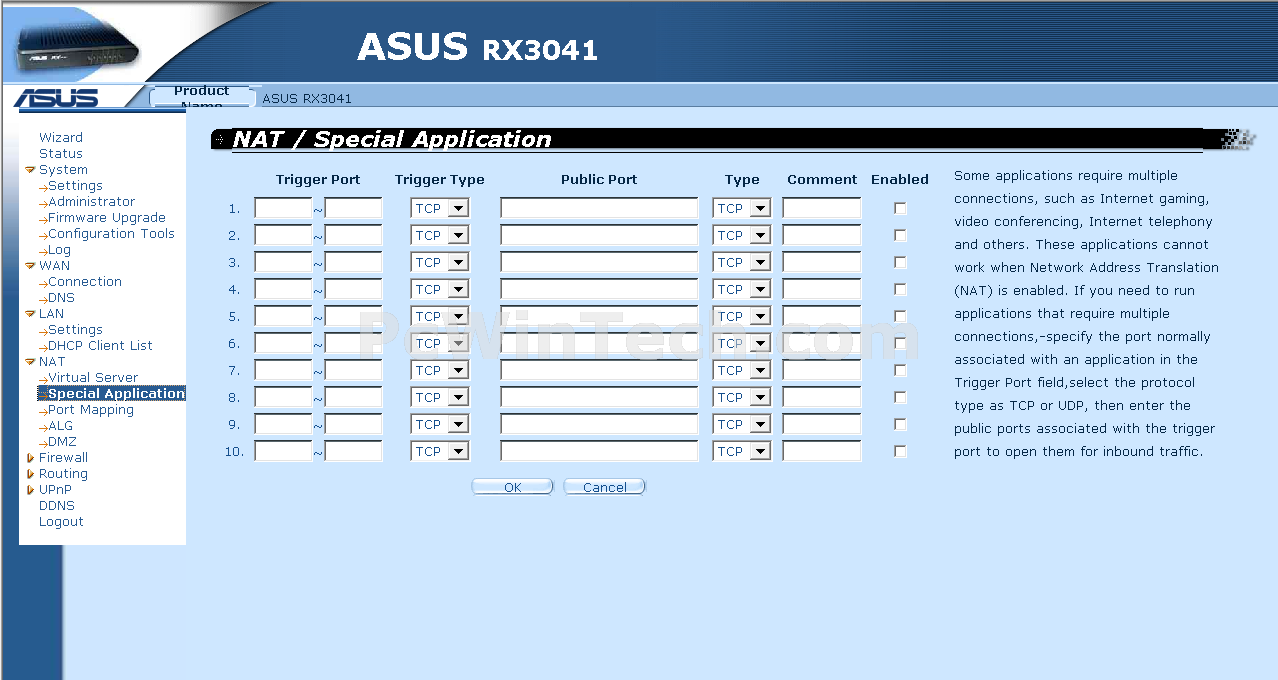Open the Status page
The height and width of the screenshot is (680, 1278).
tap(61, 154)
